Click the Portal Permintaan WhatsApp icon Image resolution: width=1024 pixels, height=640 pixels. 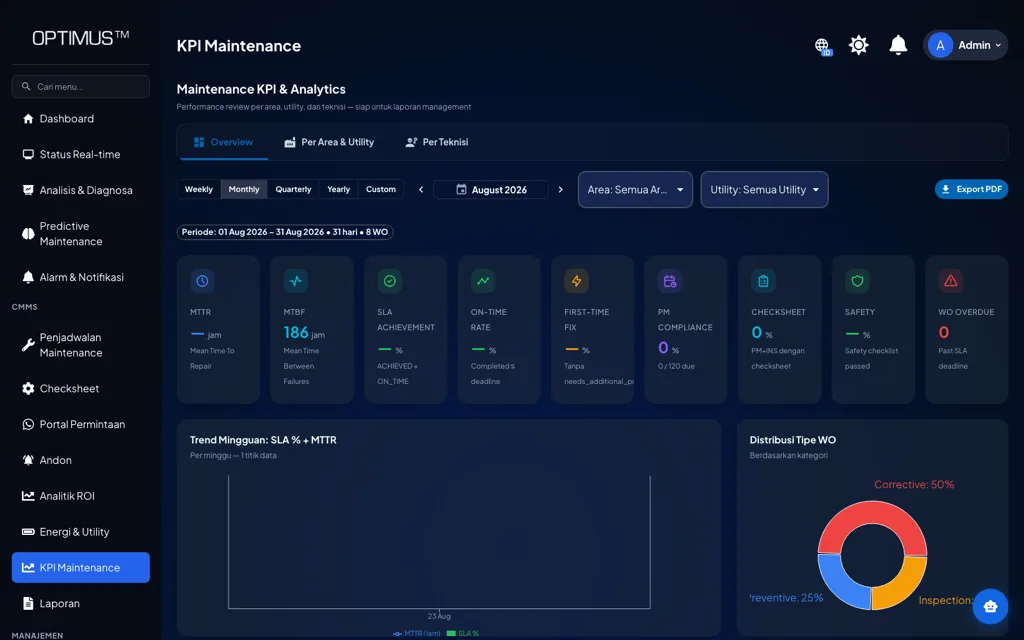(x=28, y=424)
